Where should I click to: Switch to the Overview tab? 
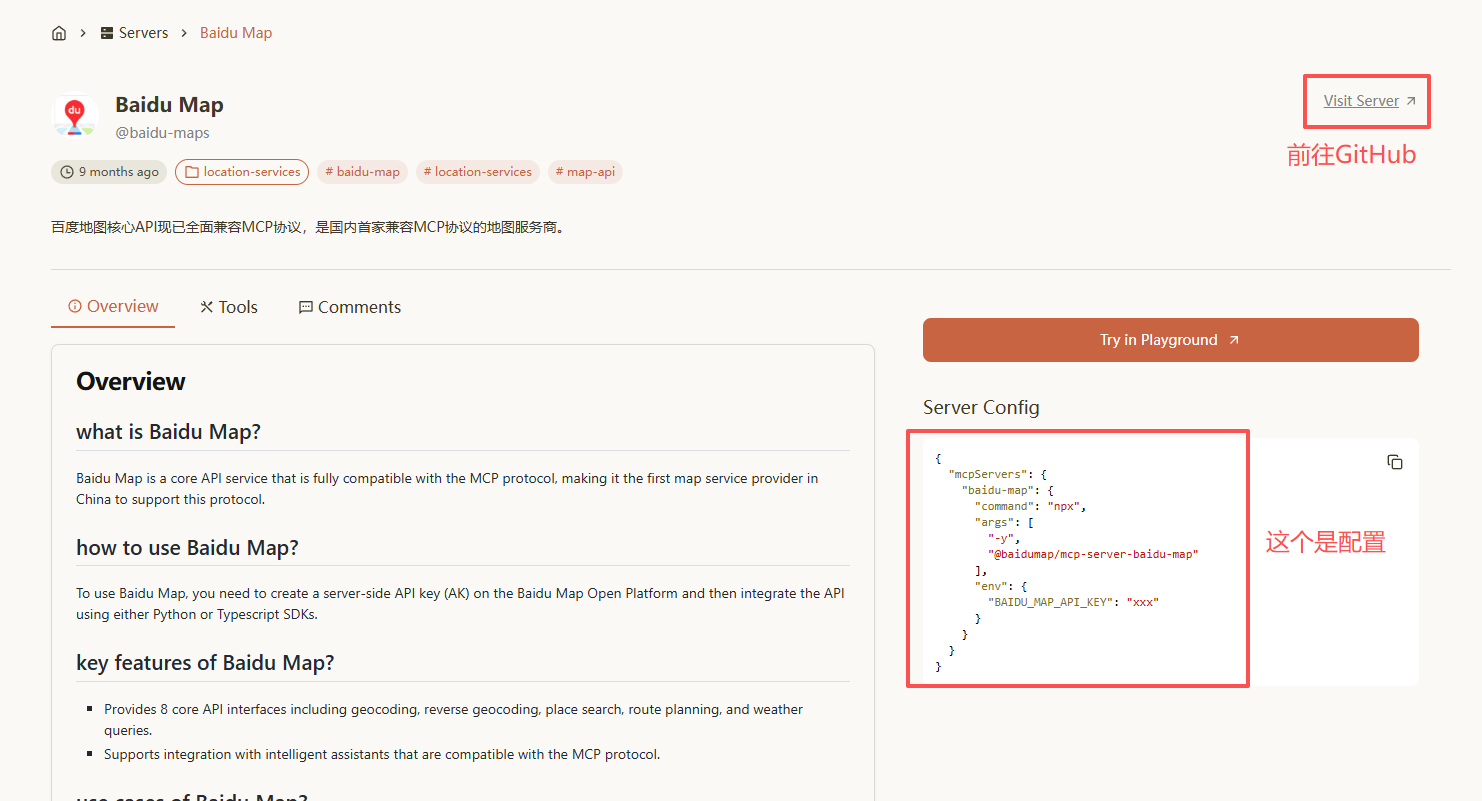pyautogui.click(x=113, y=307)
